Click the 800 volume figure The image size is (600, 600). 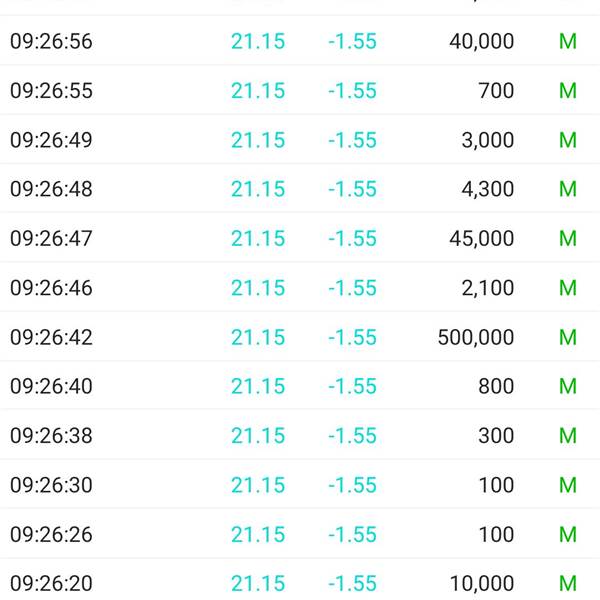coord(496,386)
